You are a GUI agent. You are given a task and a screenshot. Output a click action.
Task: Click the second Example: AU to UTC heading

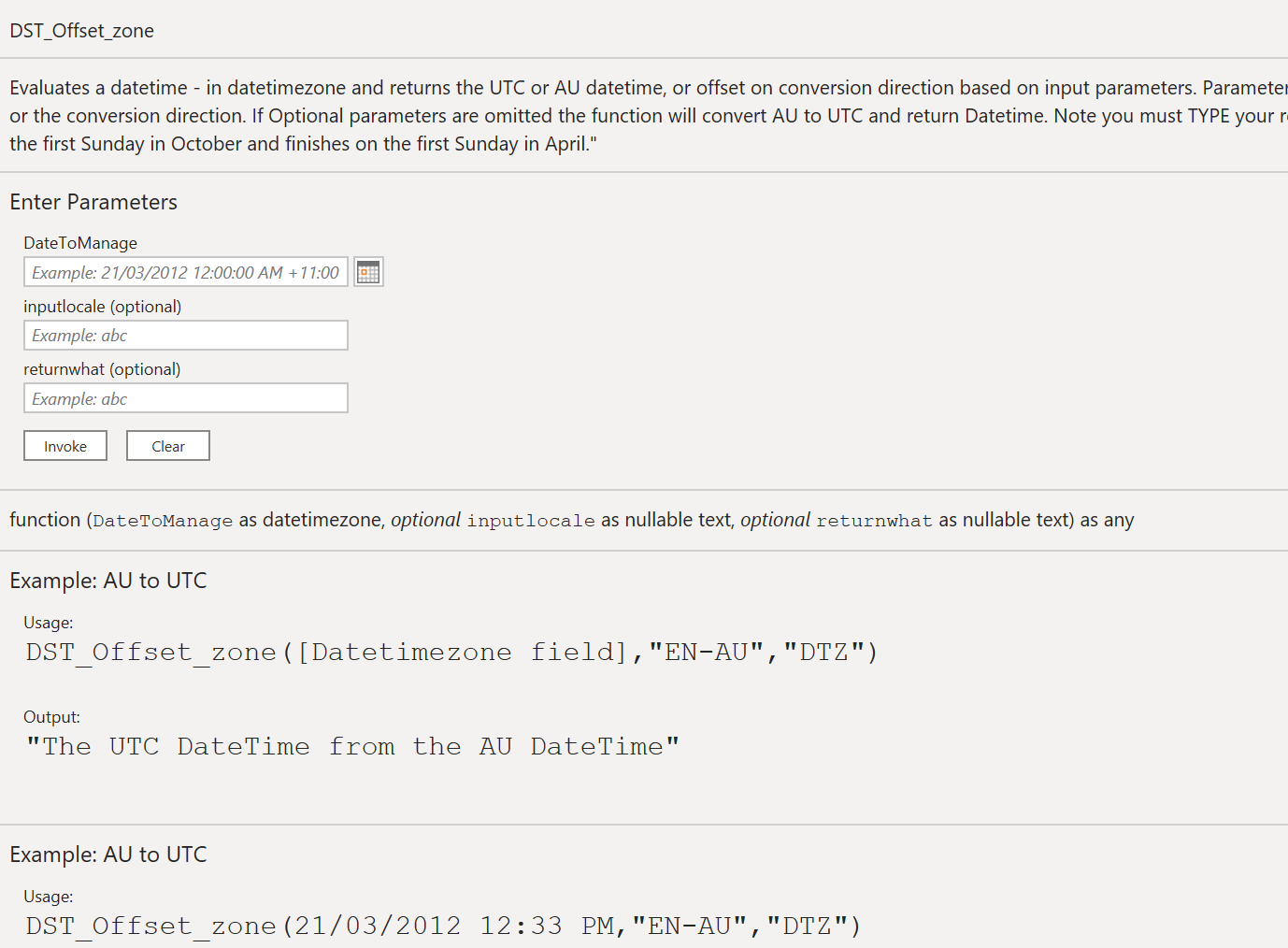click(108, 855)
